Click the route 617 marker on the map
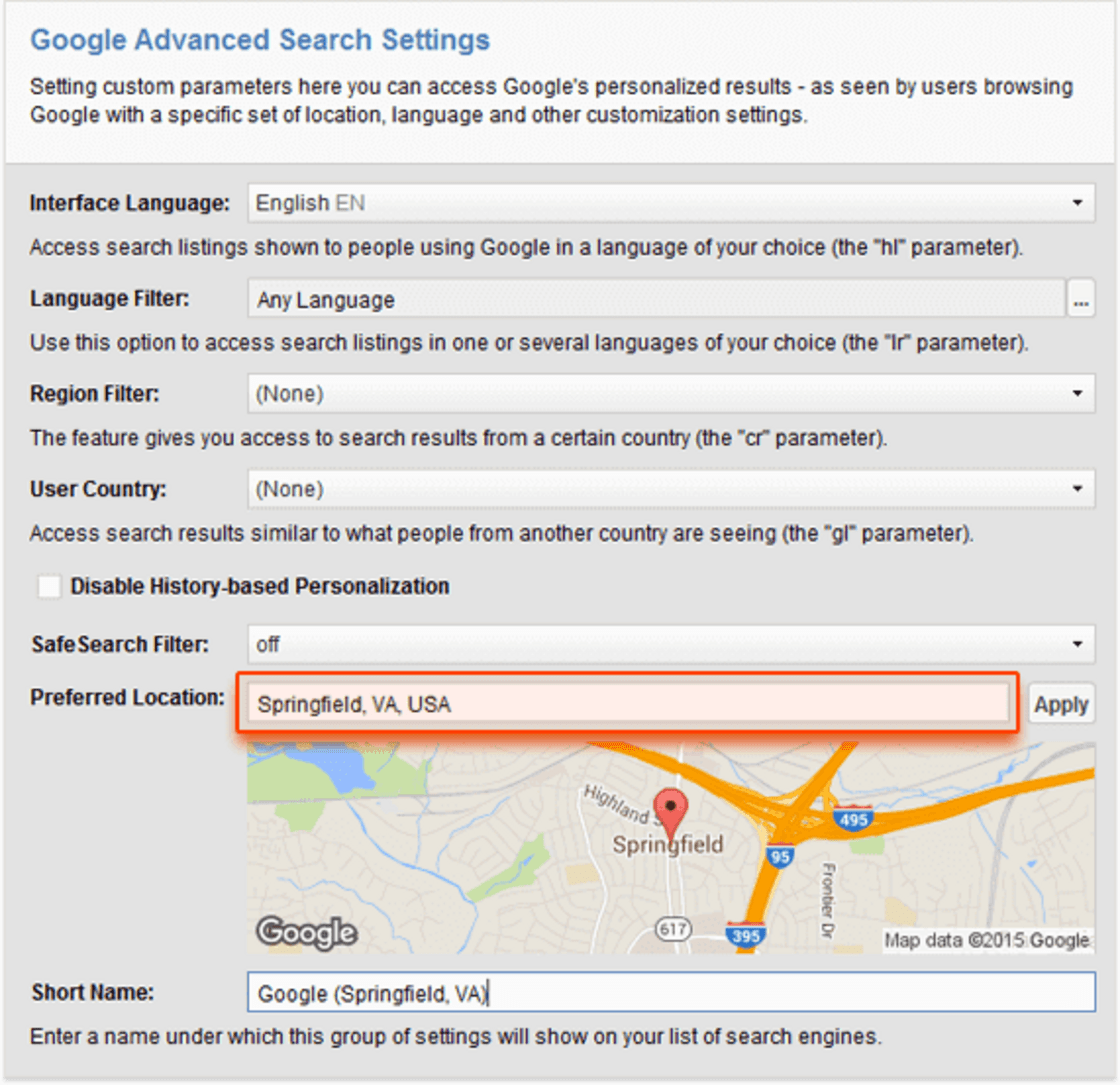 coord(673,930)
